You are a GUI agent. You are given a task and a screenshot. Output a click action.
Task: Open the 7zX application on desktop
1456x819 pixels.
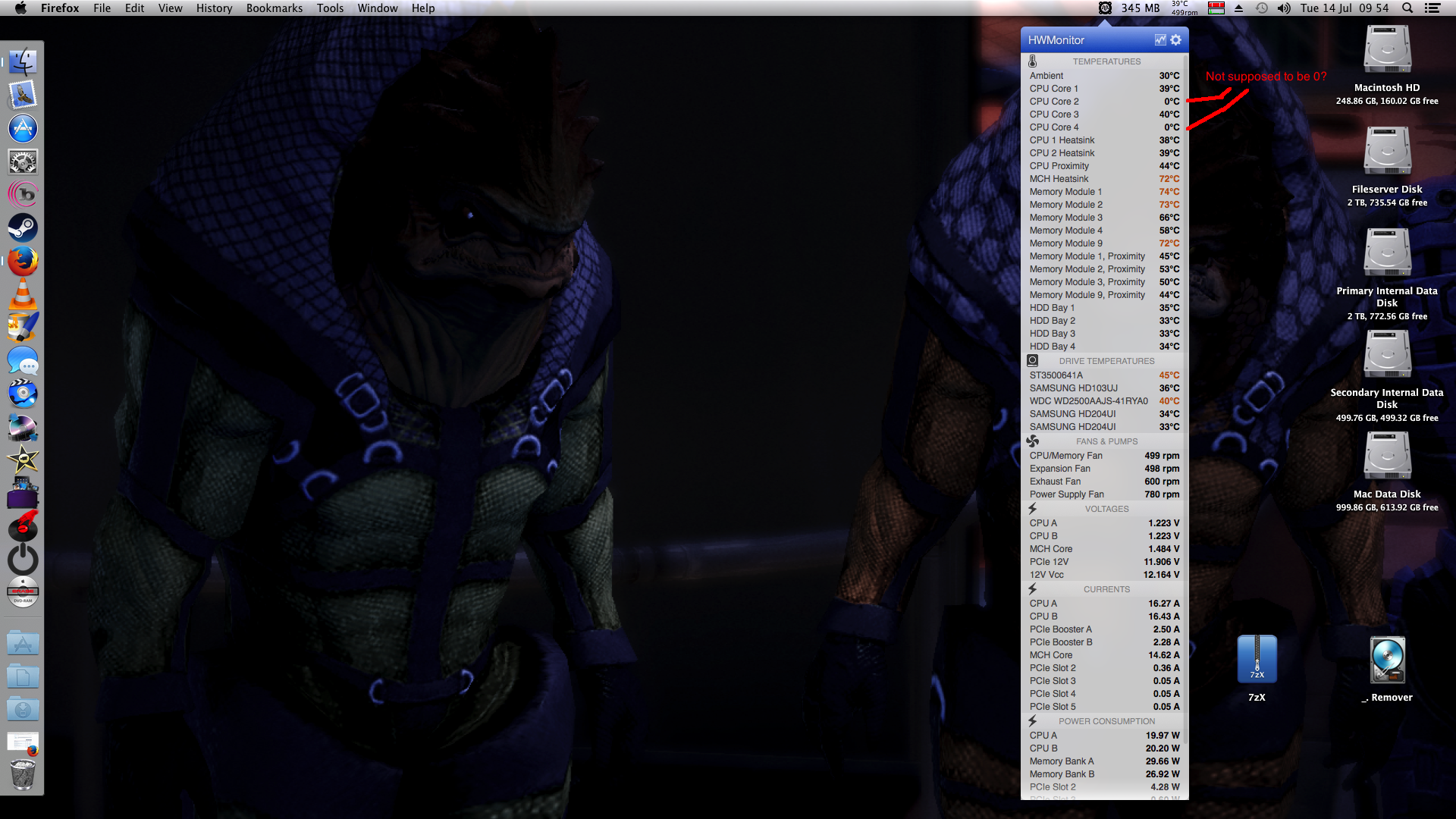1257,660
